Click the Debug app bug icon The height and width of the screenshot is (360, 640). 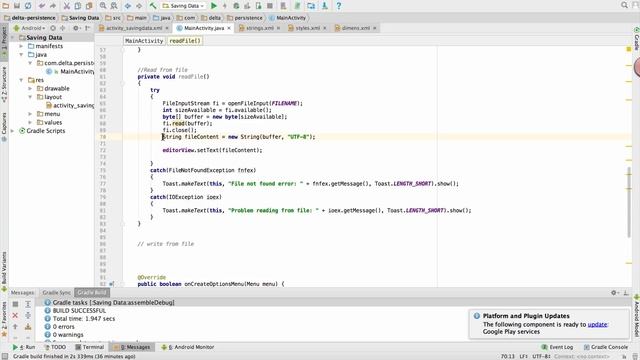click(236, 6)
